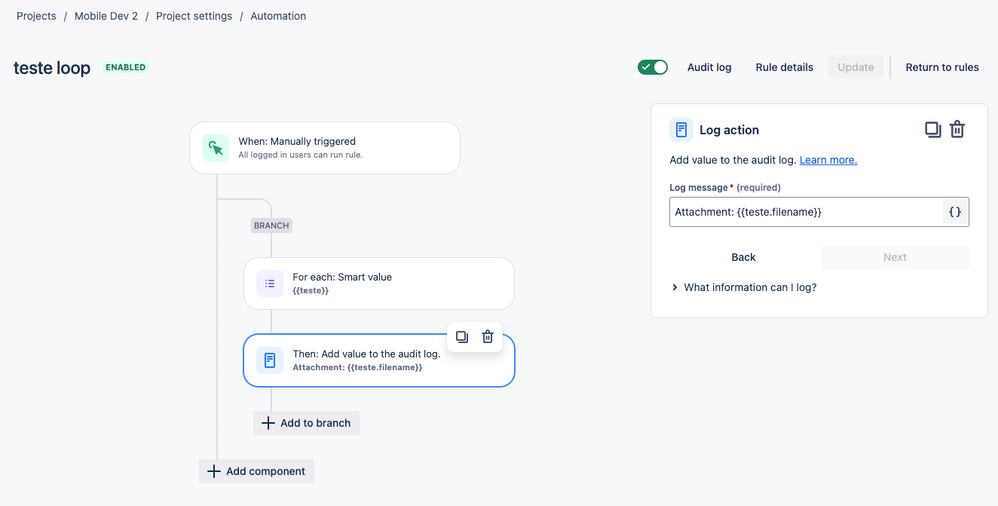
Task: Open Rule details
Action: click(784, 67)
